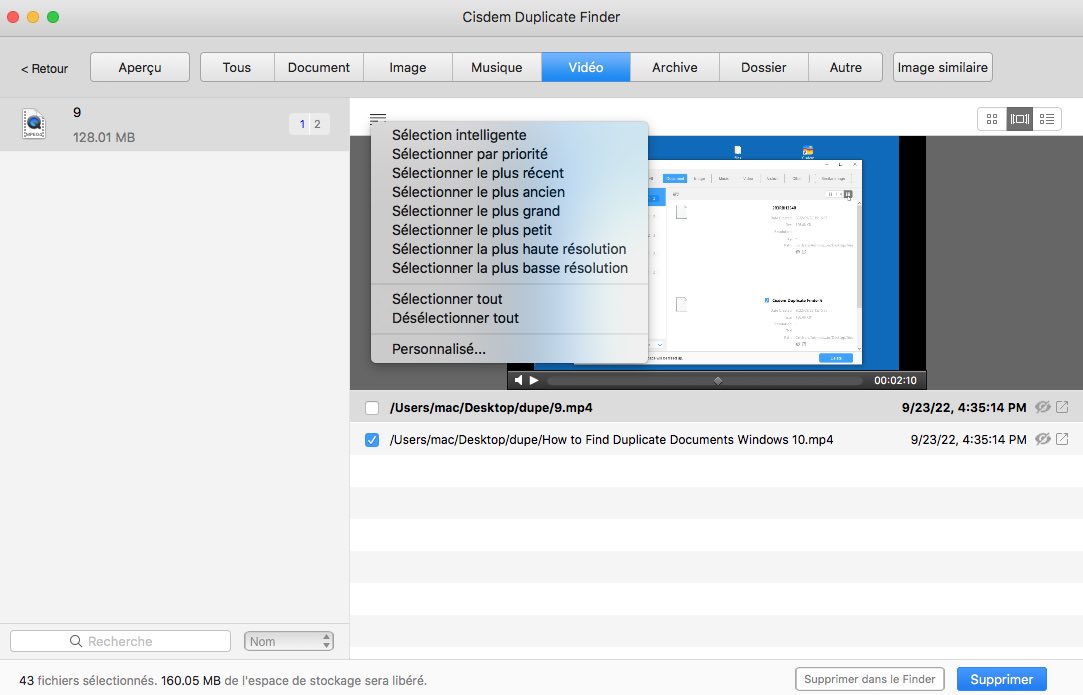Image resolution: width=1083 pixels, height=695 pixels.
Task: Switch to grid thumbnail view
Action: point(992,119)
